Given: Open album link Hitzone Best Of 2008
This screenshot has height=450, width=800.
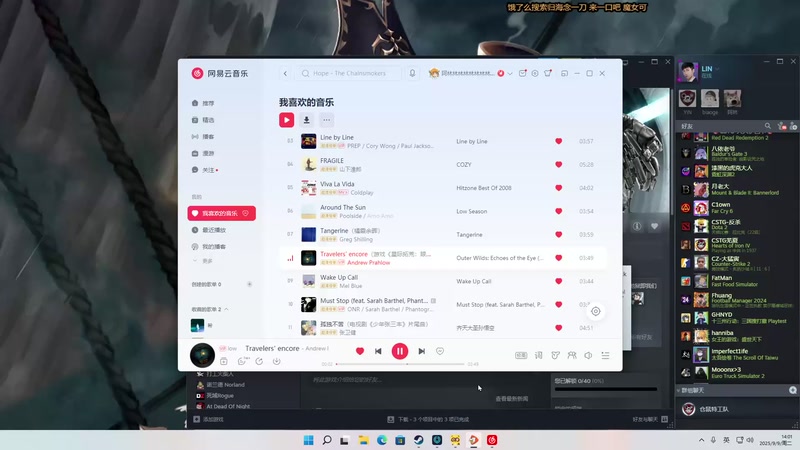Looking at the screenshot, I should pos(484,188).
